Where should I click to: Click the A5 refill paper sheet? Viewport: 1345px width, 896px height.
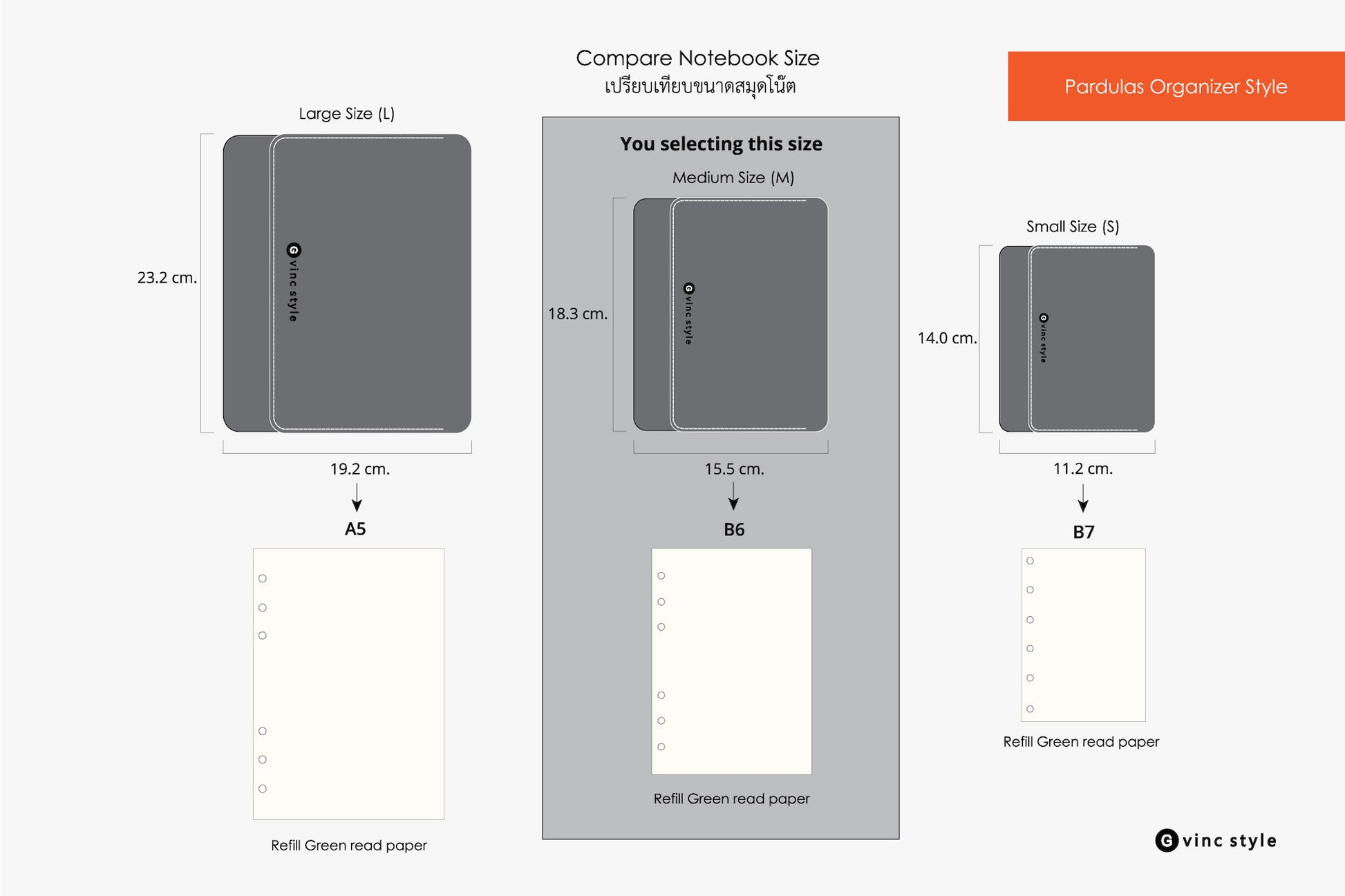[348, 684]
